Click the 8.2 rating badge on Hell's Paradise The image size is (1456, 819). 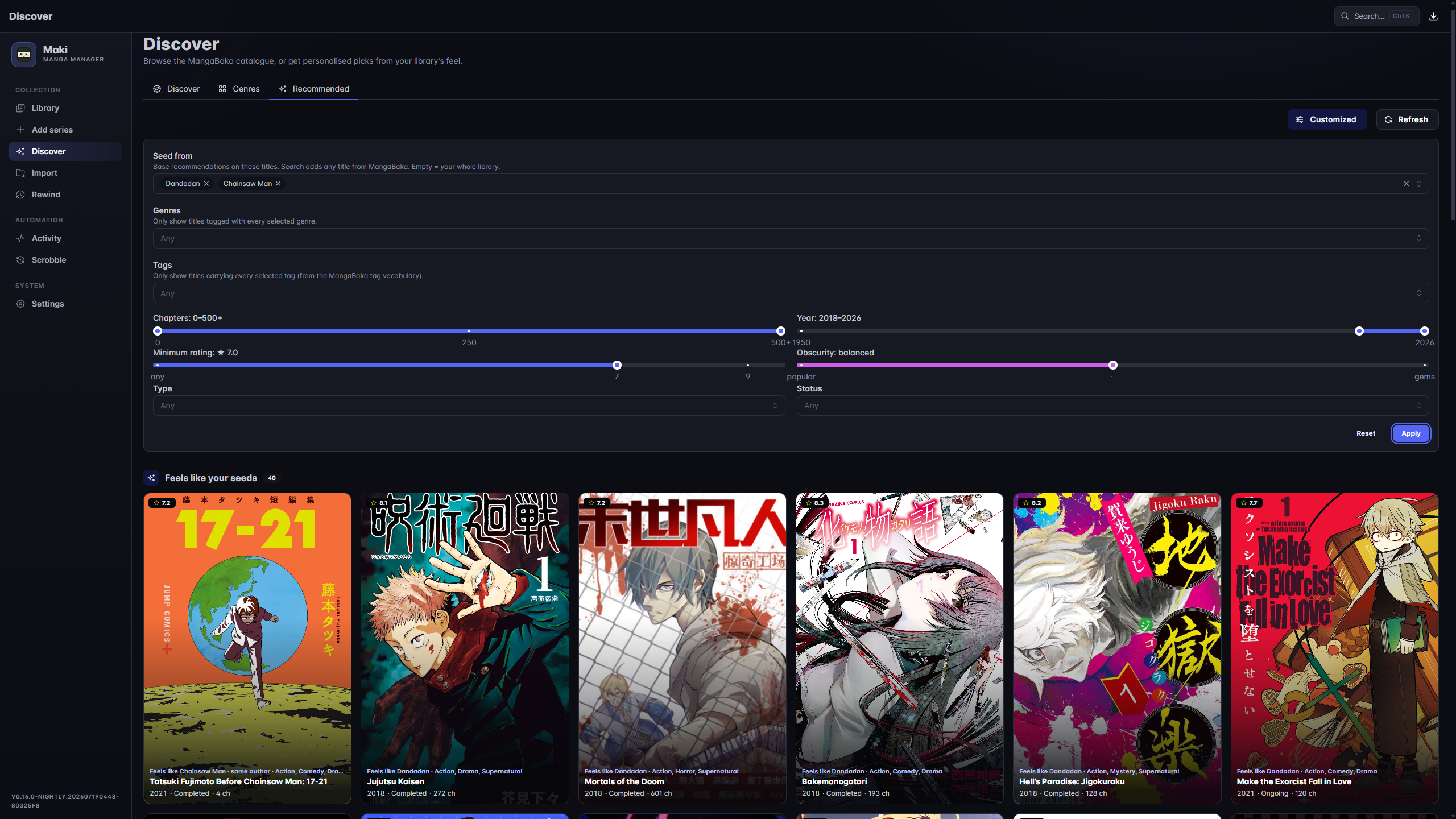pyautogui.click(x=1031, y=503)
